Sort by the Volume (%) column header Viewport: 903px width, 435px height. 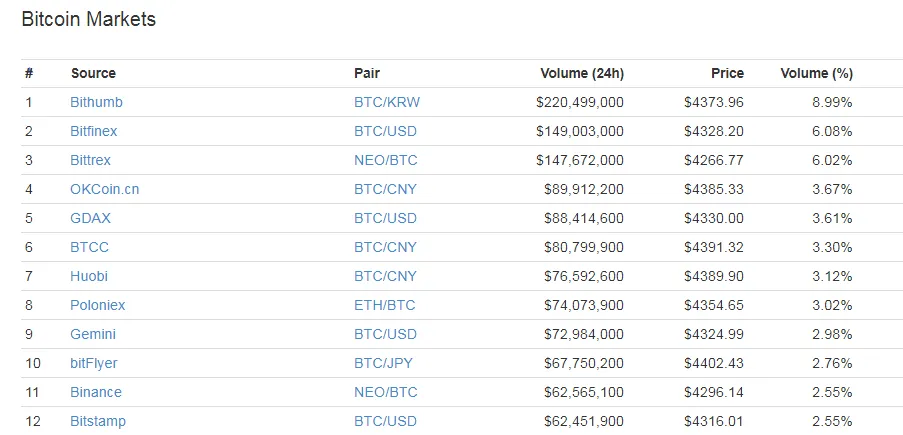click(x=817, y=73)
